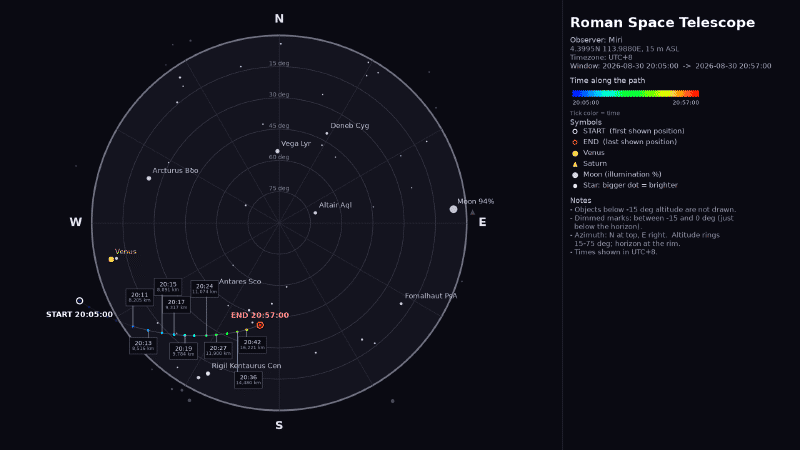This screenshot has width=800, height=450.
Task: Click the 20:57:00 label under the gradient
Action: pyautogui.click(x=686, y=103)
